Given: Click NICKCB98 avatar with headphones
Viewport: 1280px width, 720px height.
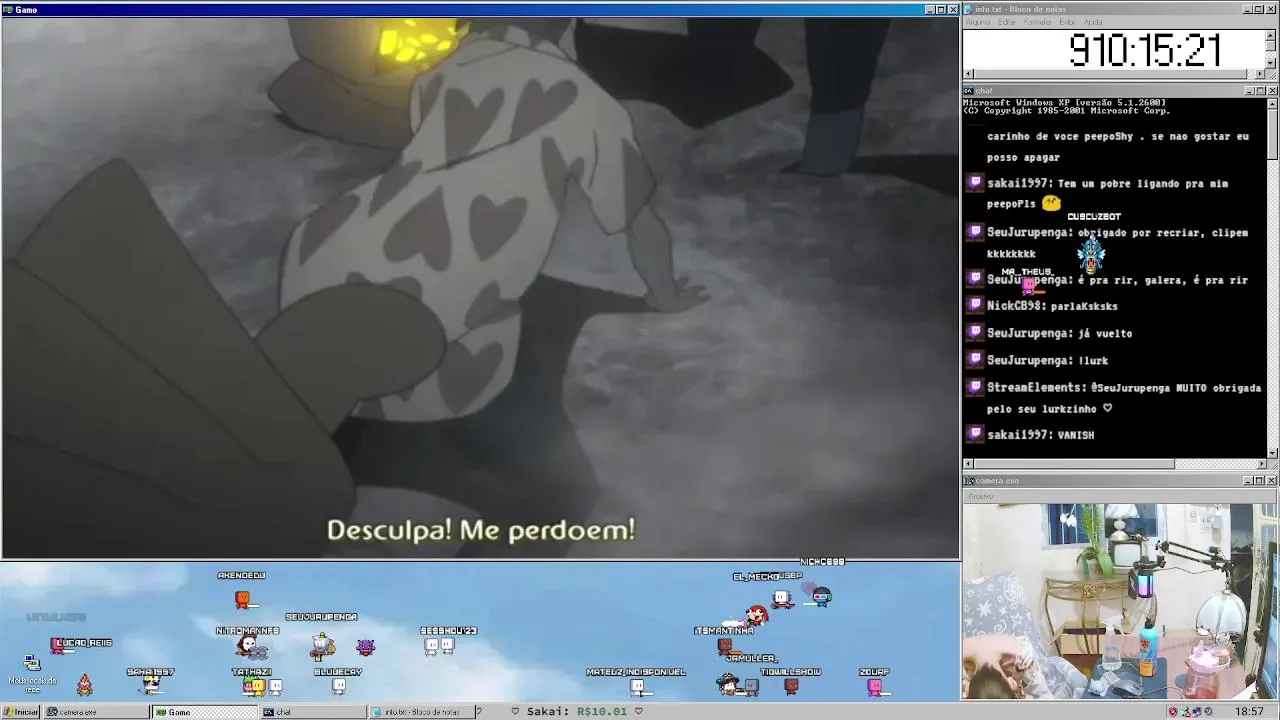Looking at the screenshot, I should (x=821, y=597).
